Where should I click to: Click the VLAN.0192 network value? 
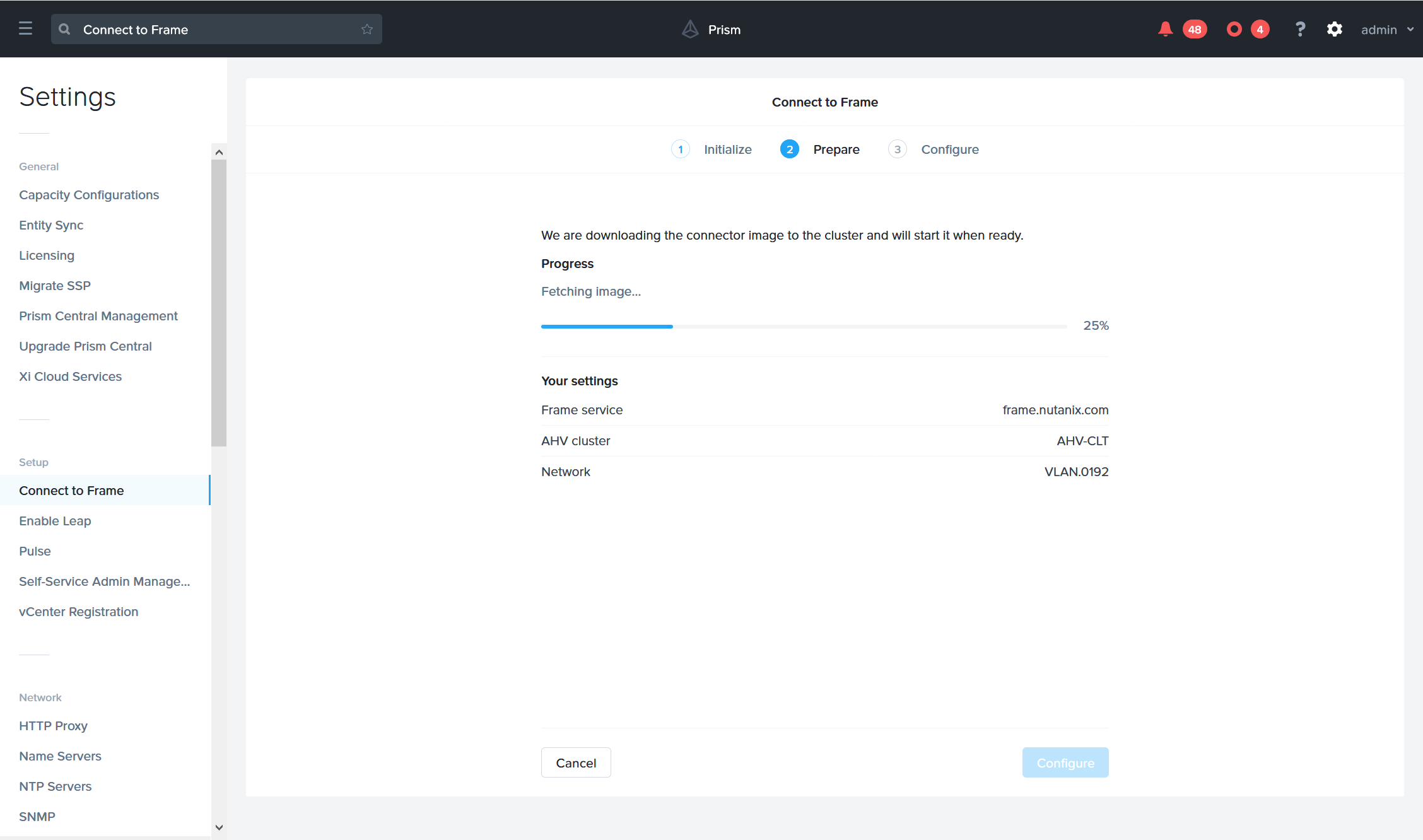1076,472
